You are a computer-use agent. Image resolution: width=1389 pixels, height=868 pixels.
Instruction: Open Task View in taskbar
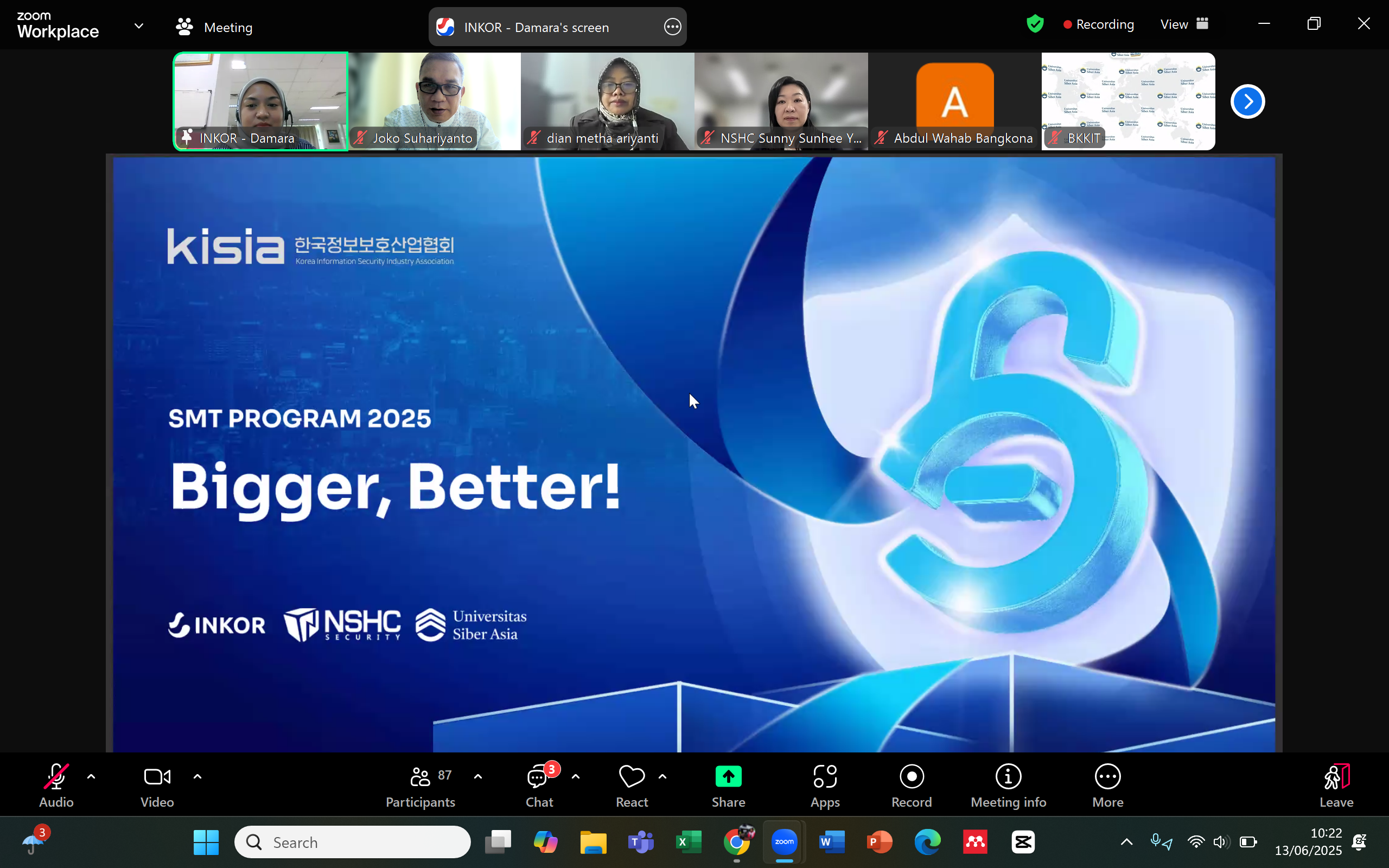coord(498,842)
